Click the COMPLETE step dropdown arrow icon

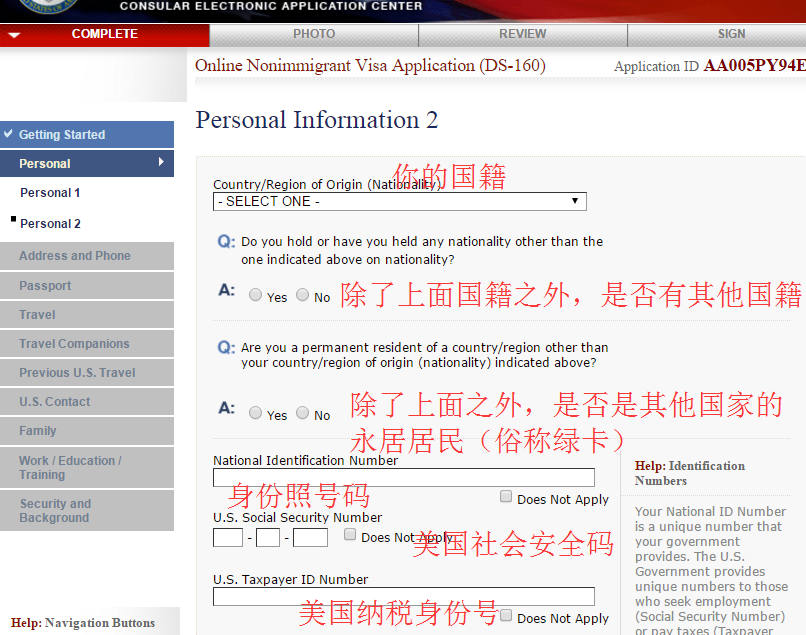(x=14, y=35)
